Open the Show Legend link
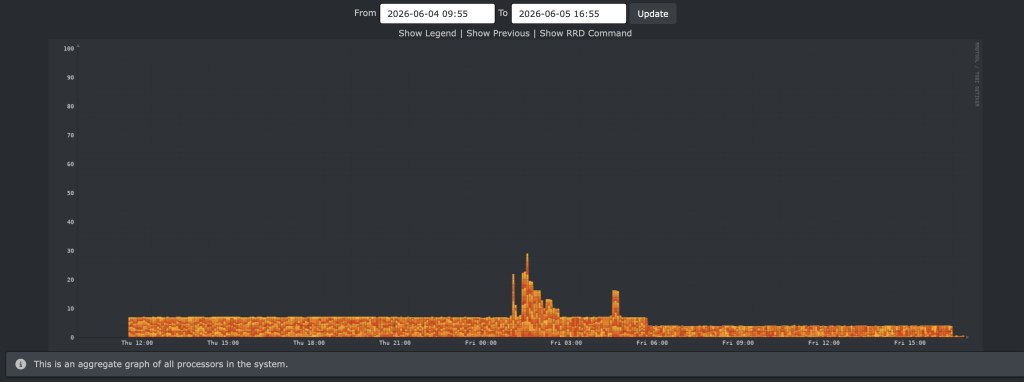1024x382 pixels. coord(427,33)
